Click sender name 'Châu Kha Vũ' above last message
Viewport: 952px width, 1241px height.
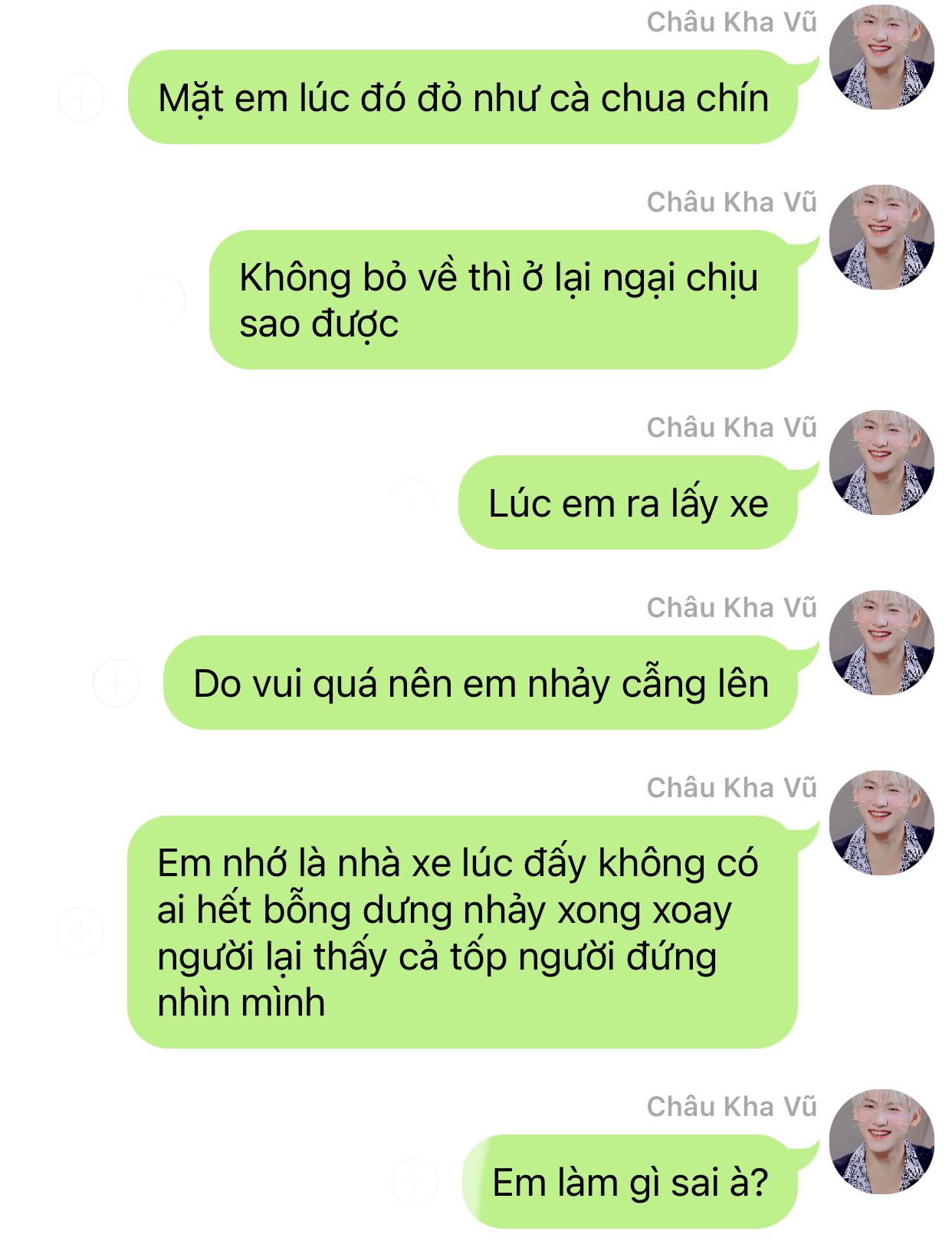click(732, 1107)
